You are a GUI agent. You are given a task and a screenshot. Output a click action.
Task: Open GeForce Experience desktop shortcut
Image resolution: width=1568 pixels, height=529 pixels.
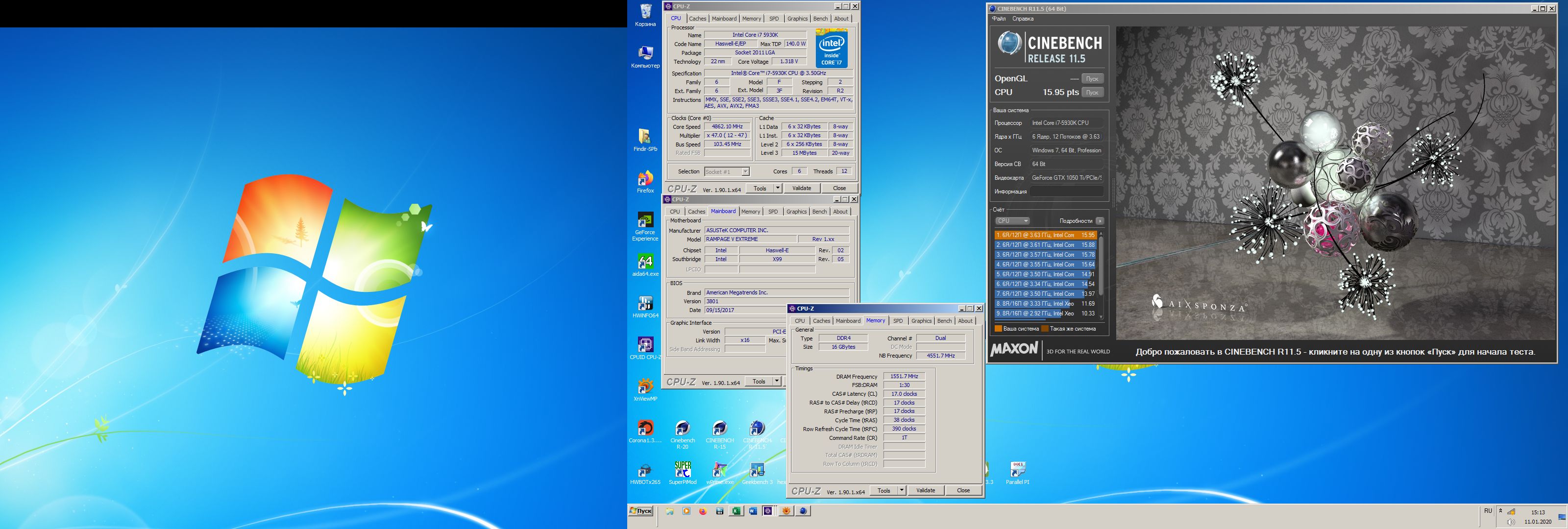tap(645, 226)
